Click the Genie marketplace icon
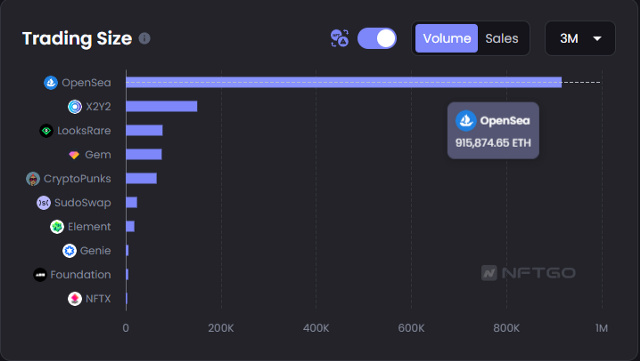This screenshot has width=640, height=361. point(69,251)
